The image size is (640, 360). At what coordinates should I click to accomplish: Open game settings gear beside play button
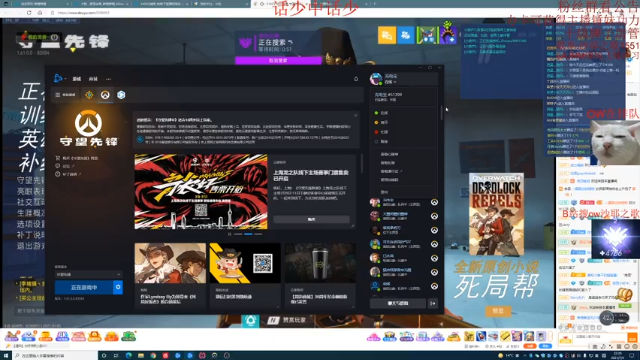tap(118, 287)
